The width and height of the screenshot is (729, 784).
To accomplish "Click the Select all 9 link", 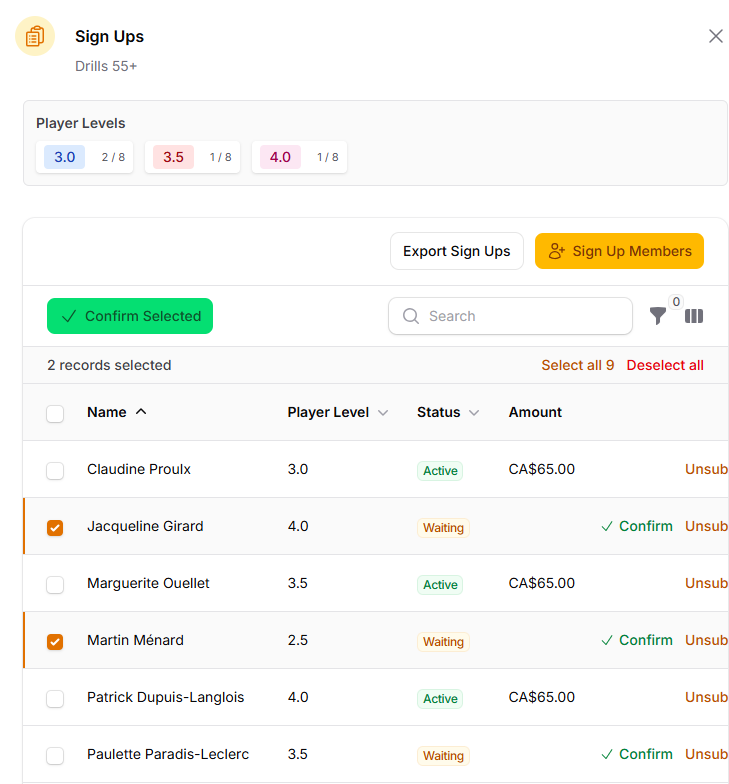I will click(x=578, y=365).
